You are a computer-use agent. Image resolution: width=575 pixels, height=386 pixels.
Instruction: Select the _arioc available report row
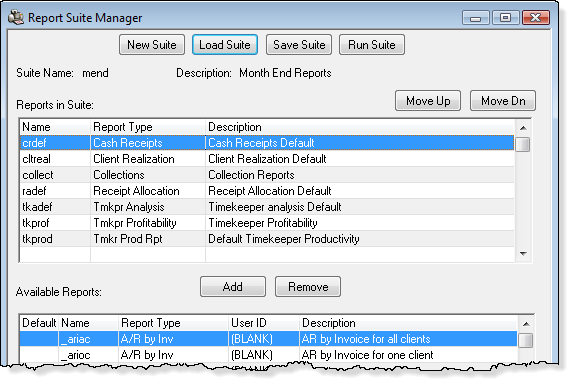pos(268,355)
